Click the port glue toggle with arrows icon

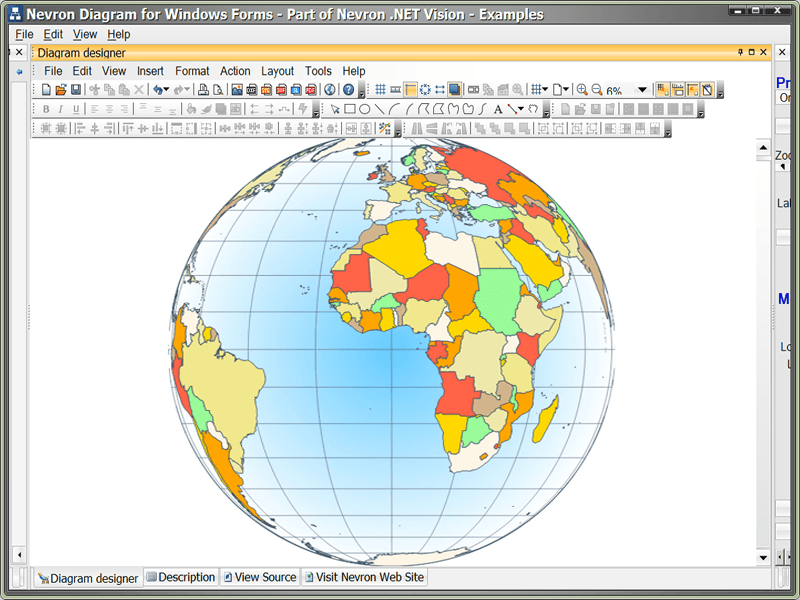[440, 90]
